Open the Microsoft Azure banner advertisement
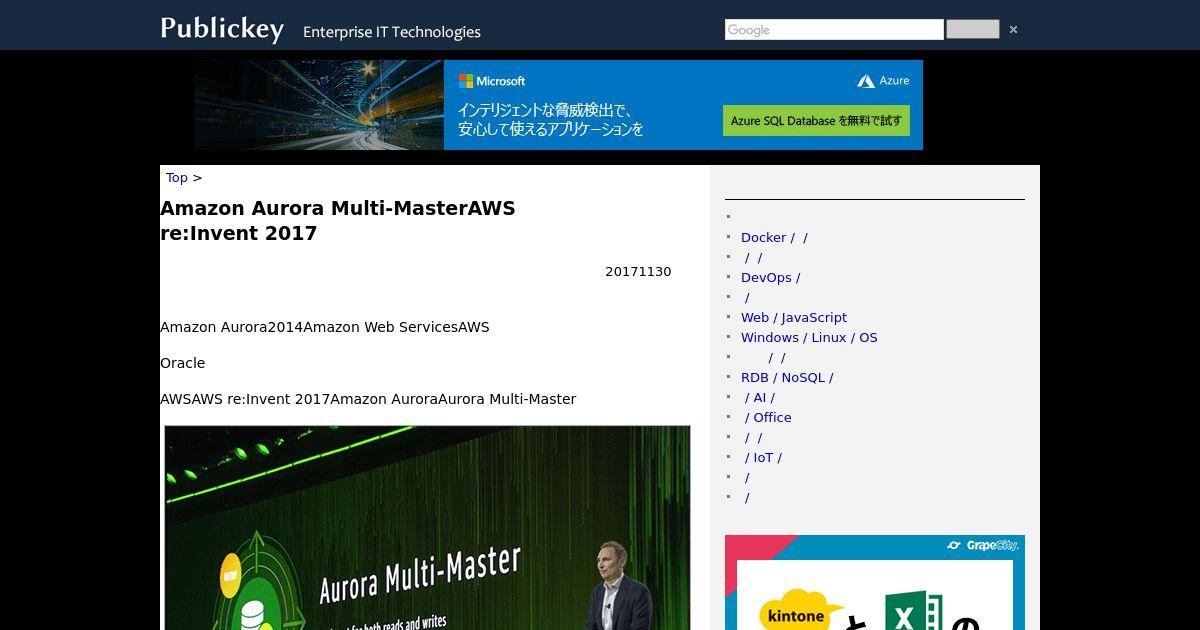This screenshot has height=630, width=1200. (x=559, y=105)
